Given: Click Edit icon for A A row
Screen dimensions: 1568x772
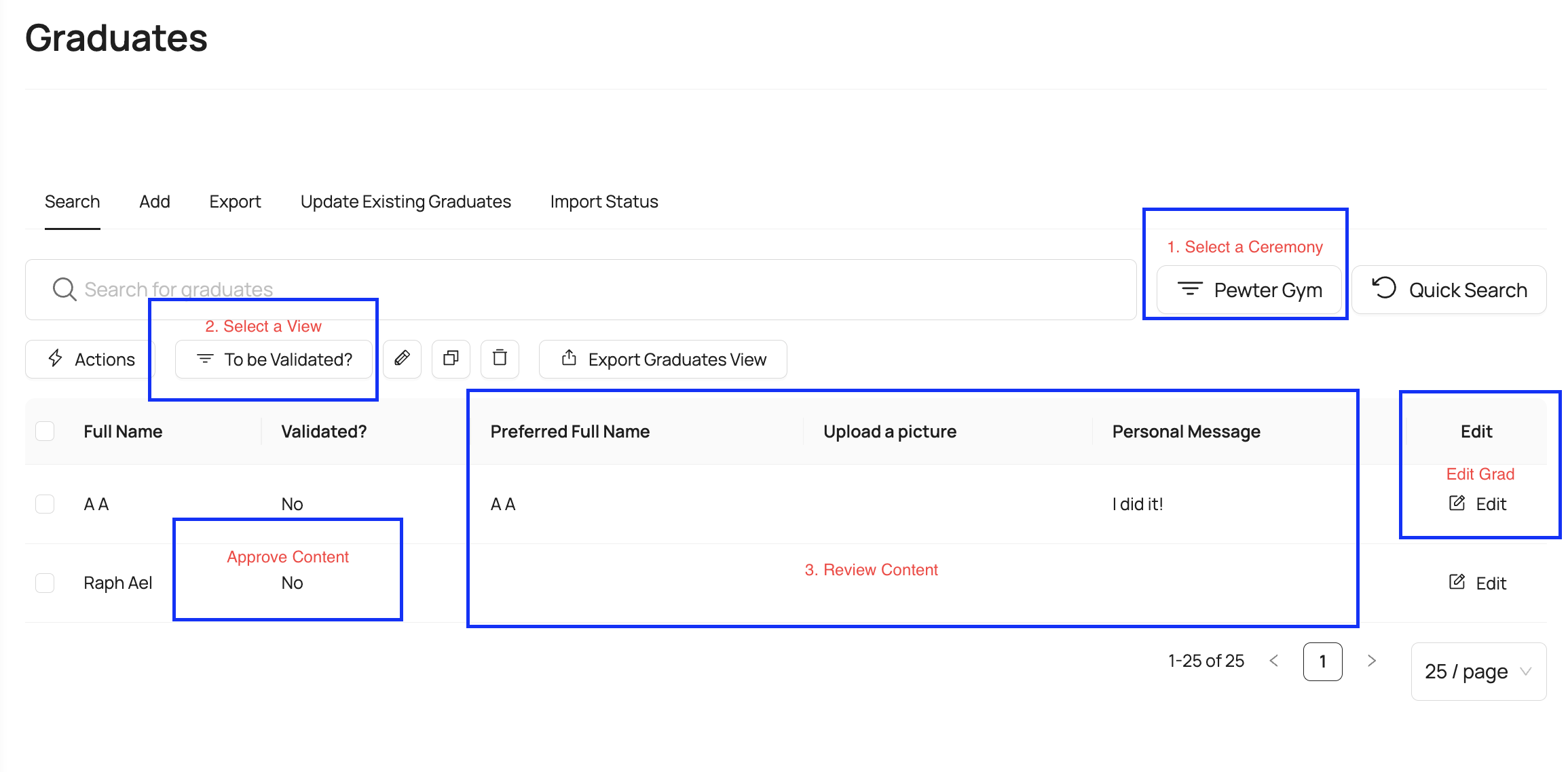Looking at the screenshot, I should (1457, 503).
